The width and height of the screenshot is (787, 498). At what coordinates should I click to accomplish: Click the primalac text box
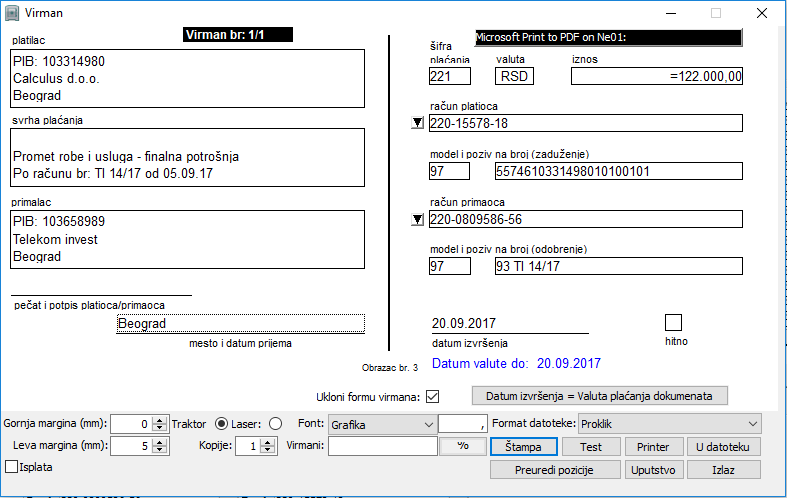[x=187, y=239]
